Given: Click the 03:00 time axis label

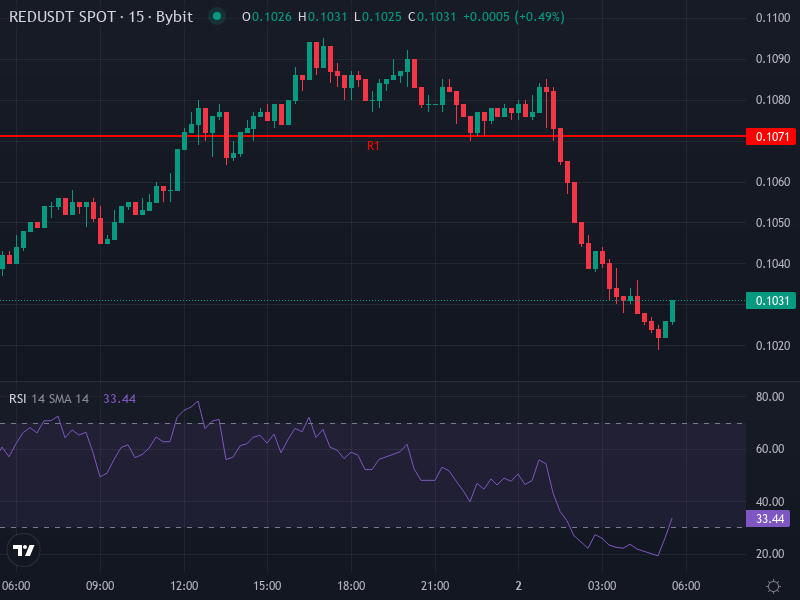Looking at the screenshot, I should (x=602, y=586).
